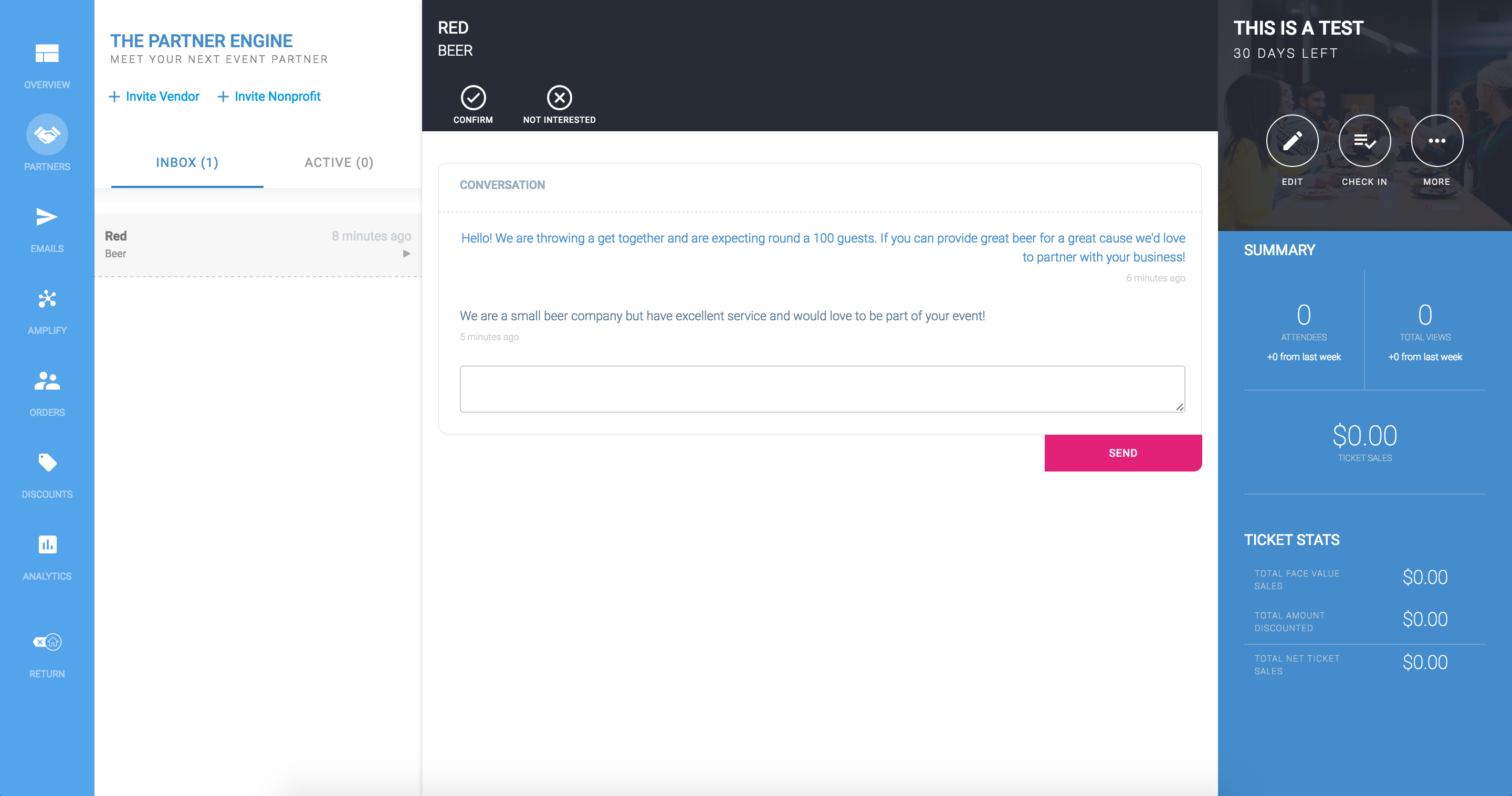
Task: Open the Discounts tag icon
Action: coord(47,463)
